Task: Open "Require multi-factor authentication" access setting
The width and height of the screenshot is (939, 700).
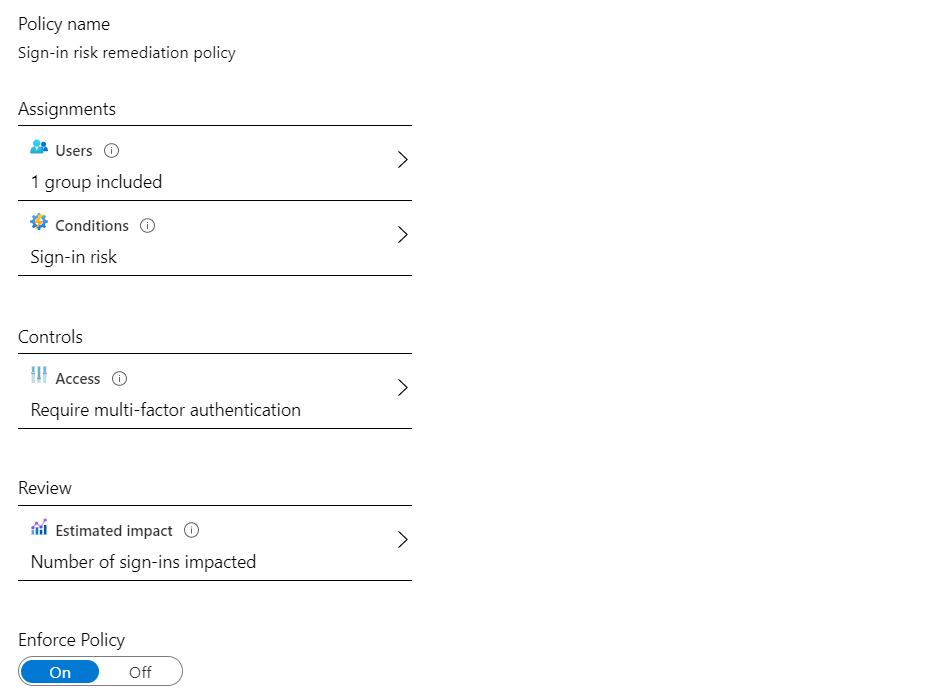Action: tap(166, 410)
